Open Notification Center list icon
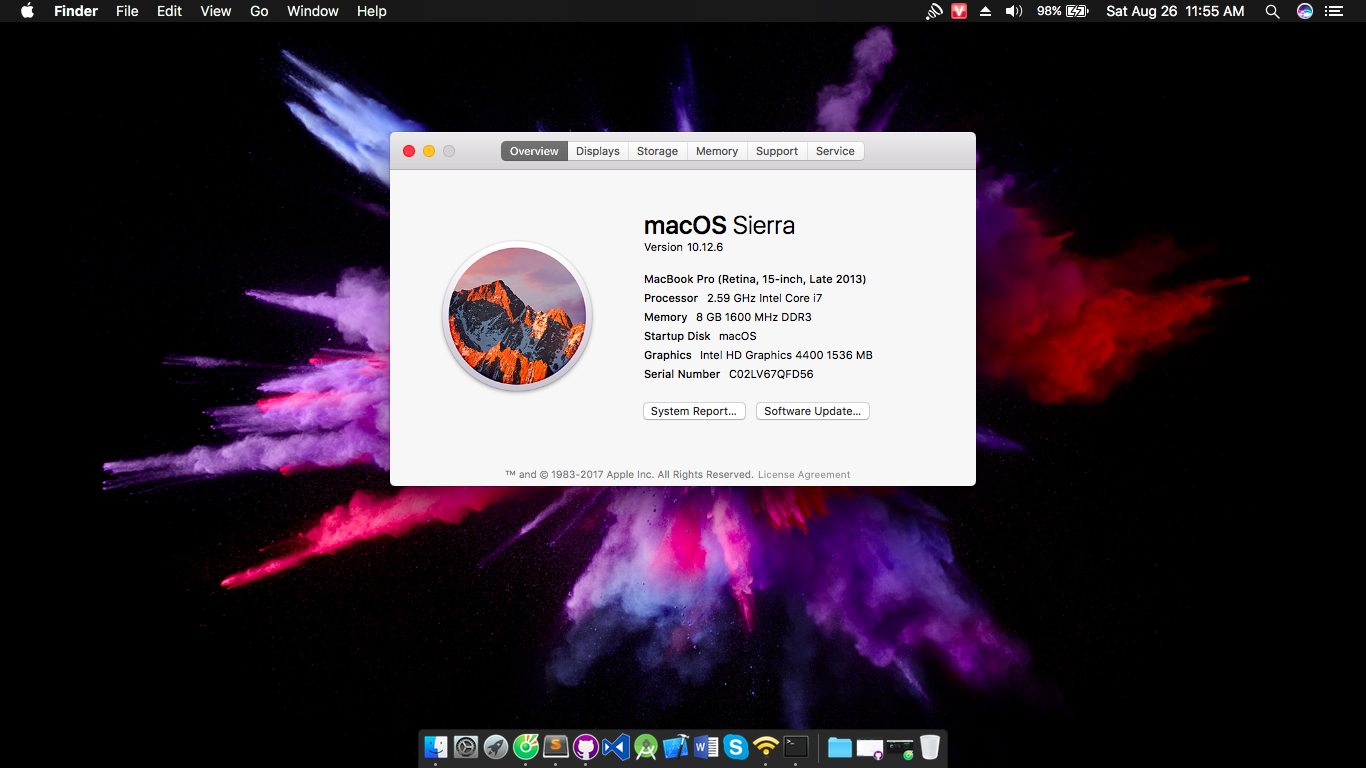The width and height of the screenshot is (1366, 768). 1334,11
